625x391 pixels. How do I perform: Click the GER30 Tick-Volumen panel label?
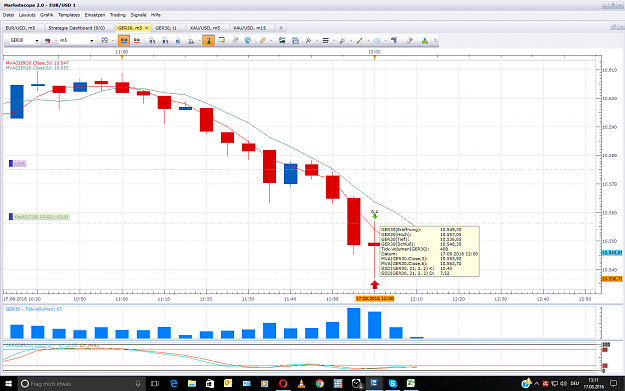[34, 309]
